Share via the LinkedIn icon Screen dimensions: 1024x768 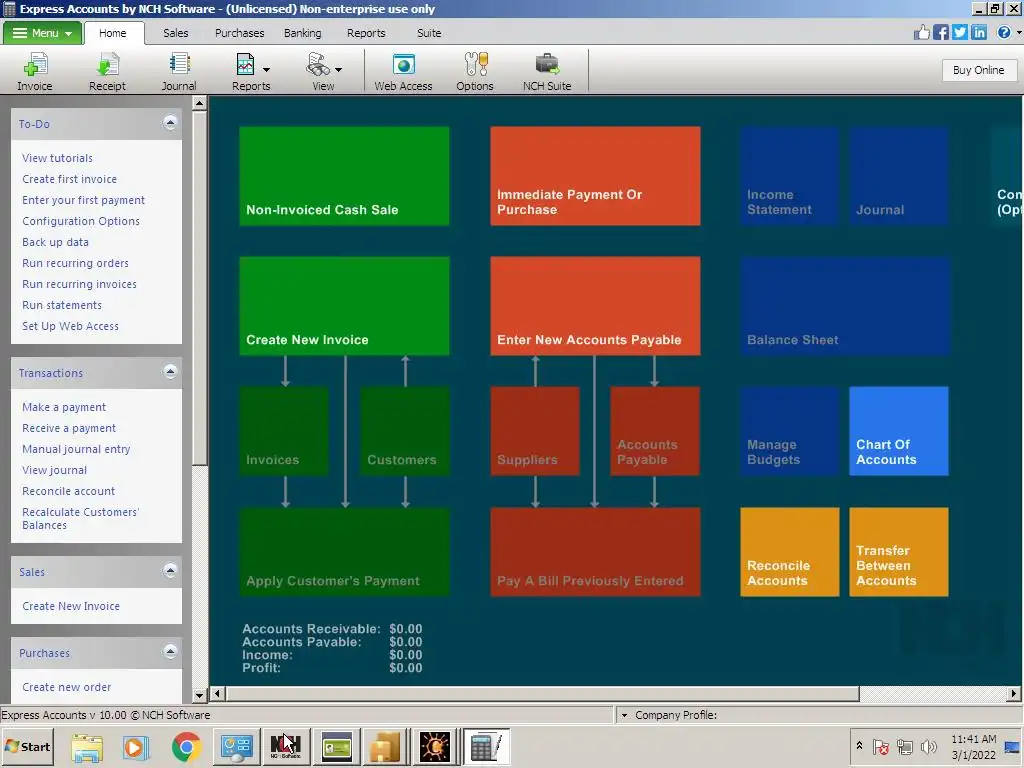(x=978, y=32)
